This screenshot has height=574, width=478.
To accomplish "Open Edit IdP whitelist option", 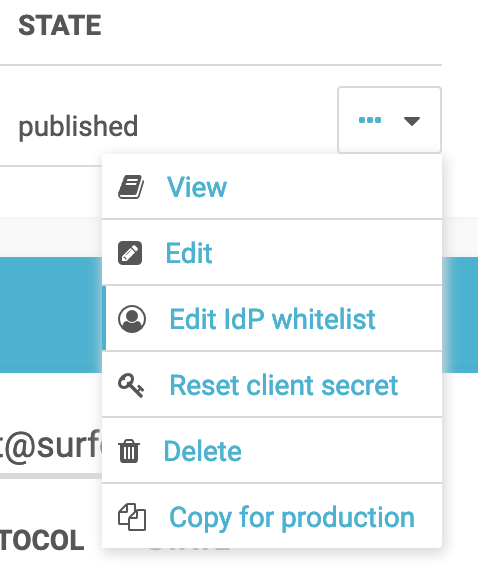I will (x=272, y=319).
